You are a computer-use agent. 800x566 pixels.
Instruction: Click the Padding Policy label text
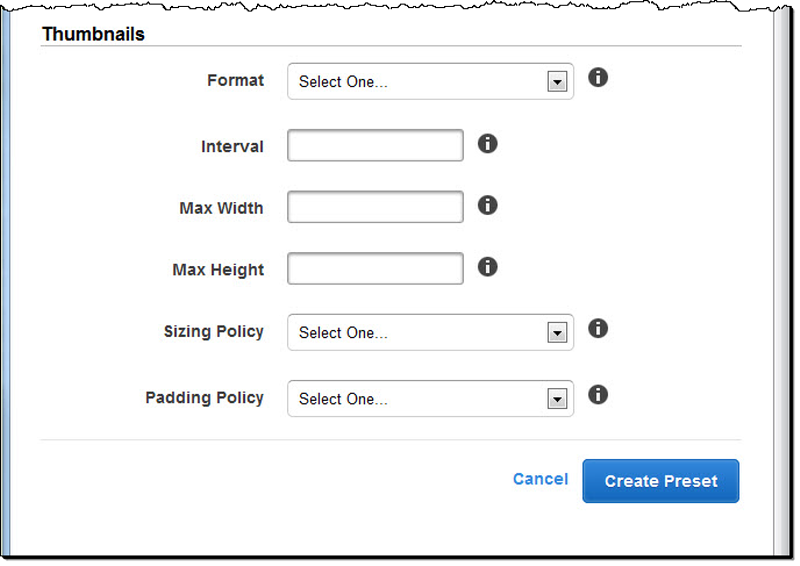[204, 397]
